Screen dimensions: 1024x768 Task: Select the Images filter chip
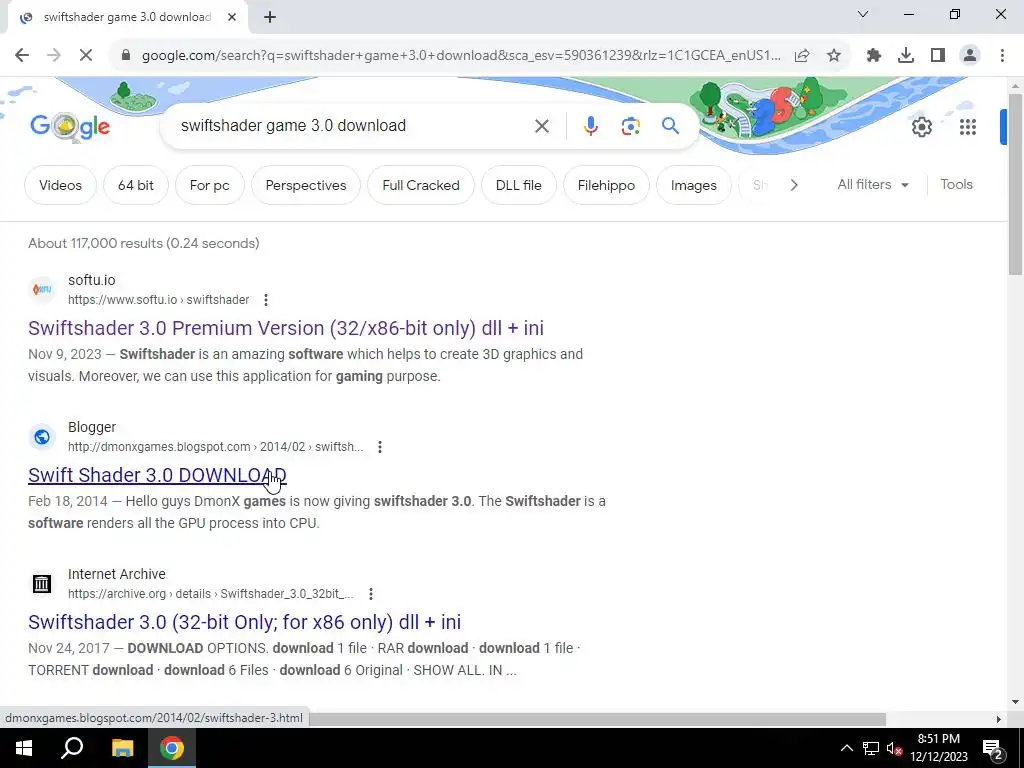pos(694,185)
